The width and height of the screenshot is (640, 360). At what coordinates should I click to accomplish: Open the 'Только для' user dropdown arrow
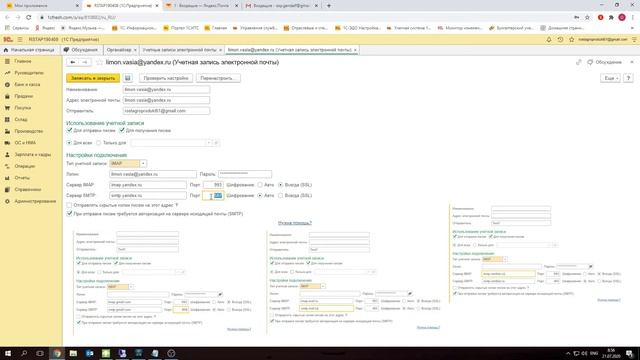click(209, 143)
